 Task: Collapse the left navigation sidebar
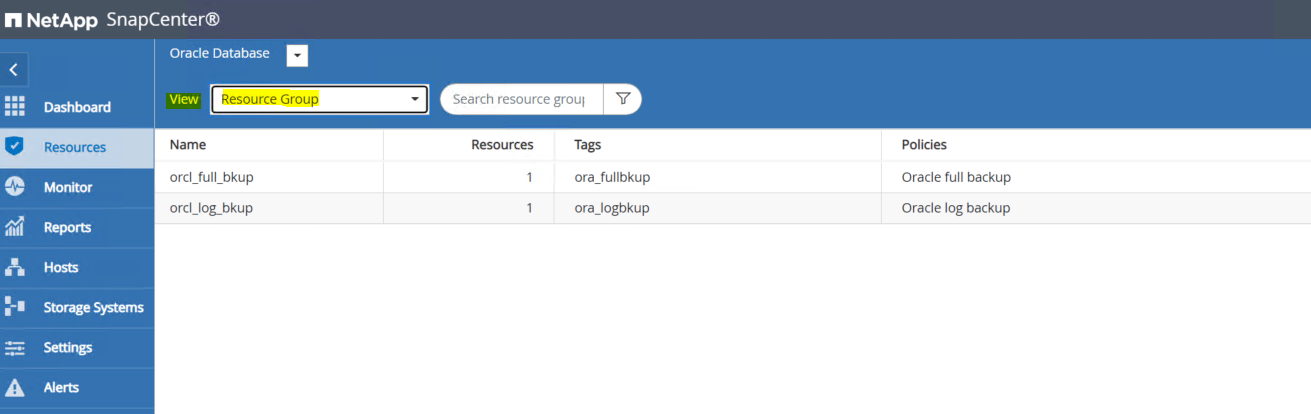[14, 70]
